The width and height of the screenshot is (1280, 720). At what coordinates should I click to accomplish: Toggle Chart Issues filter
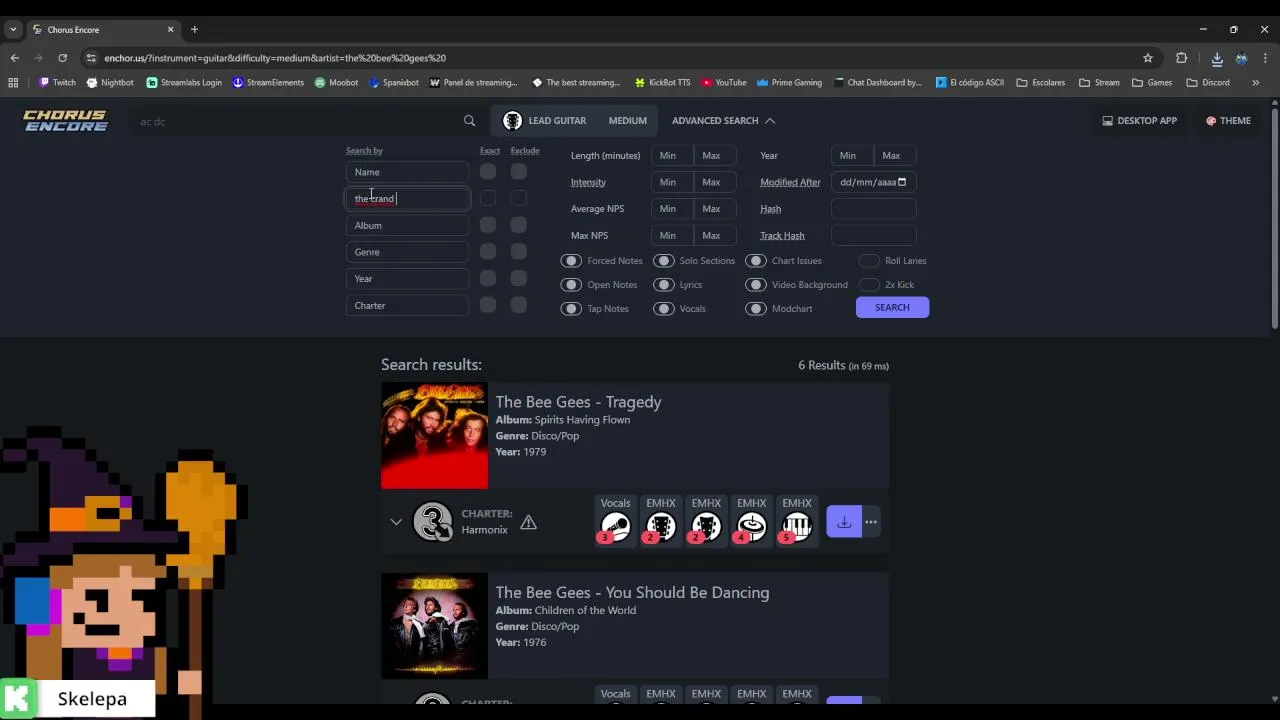point(756,261)
